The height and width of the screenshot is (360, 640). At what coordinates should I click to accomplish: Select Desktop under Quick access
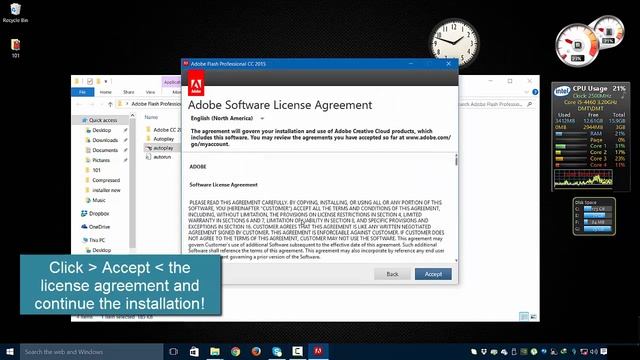point(102,130)
